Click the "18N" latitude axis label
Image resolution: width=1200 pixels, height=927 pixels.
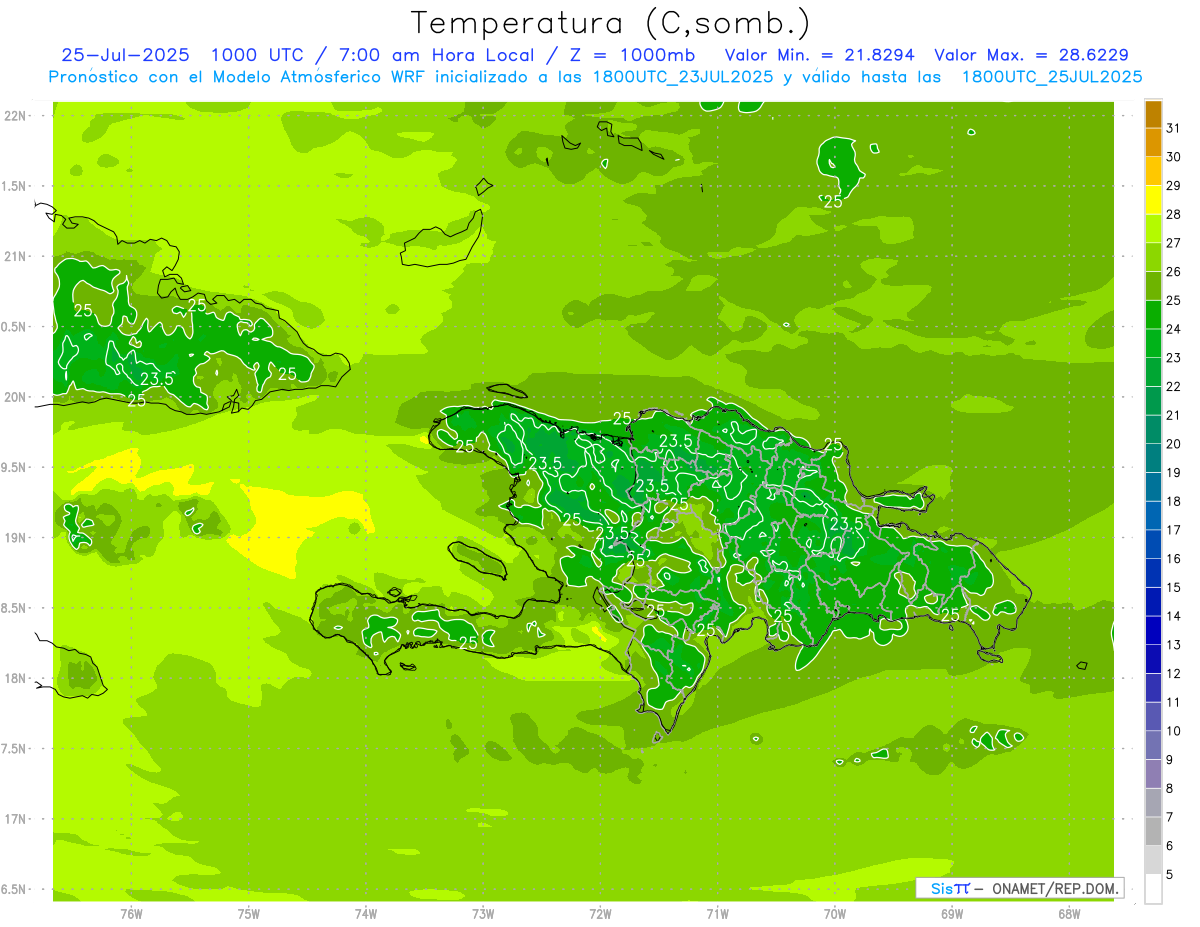click(x=14, y=678)
